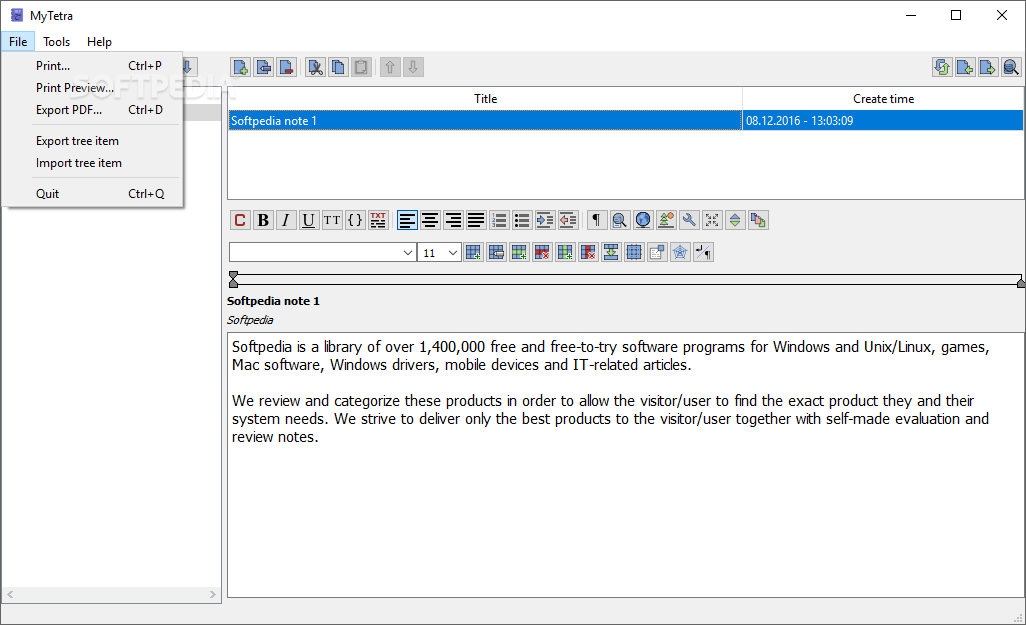Click the green up-down triangles icon

click(735, 220)
